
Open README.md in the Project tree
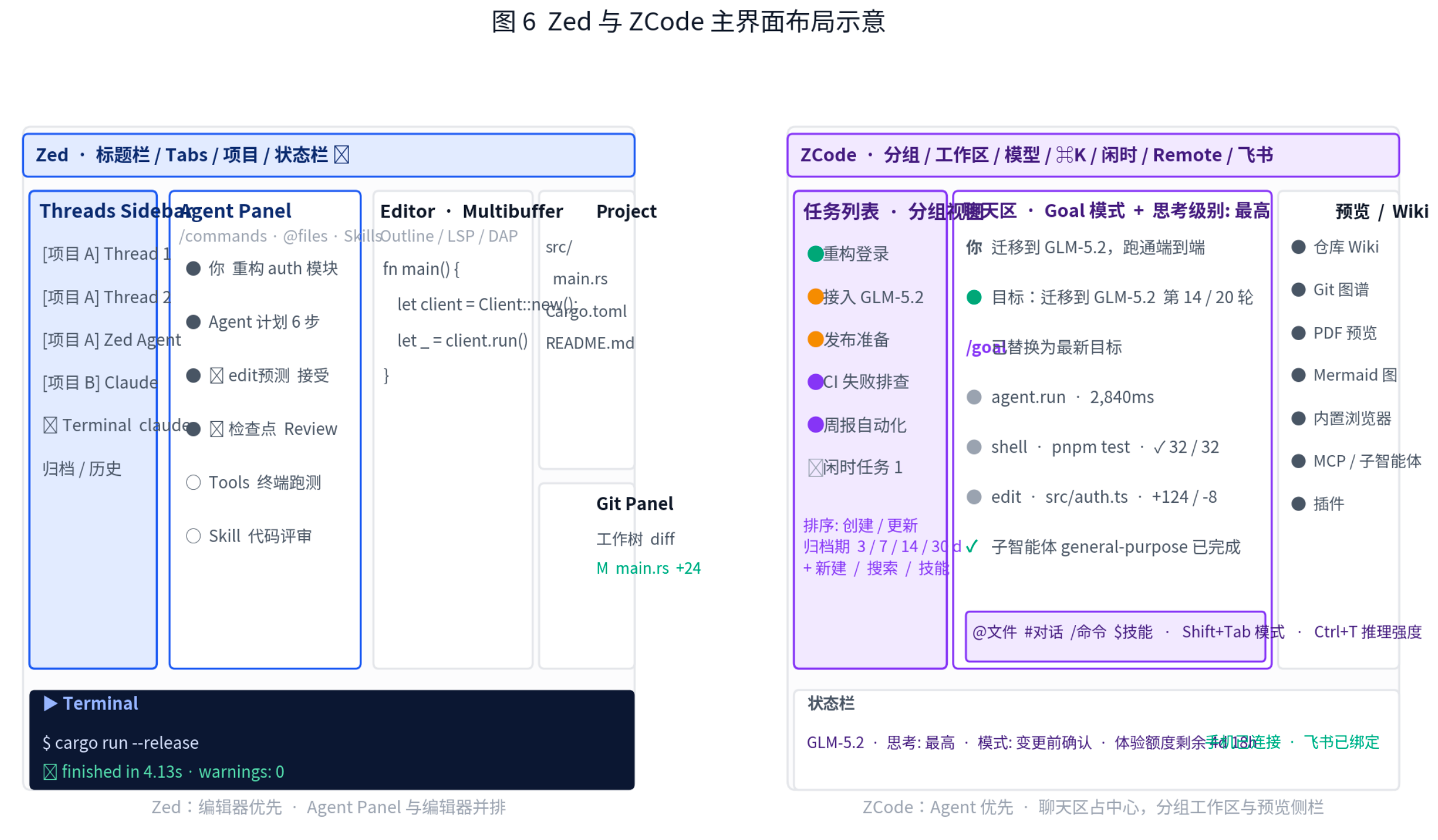tap(590, 343)
